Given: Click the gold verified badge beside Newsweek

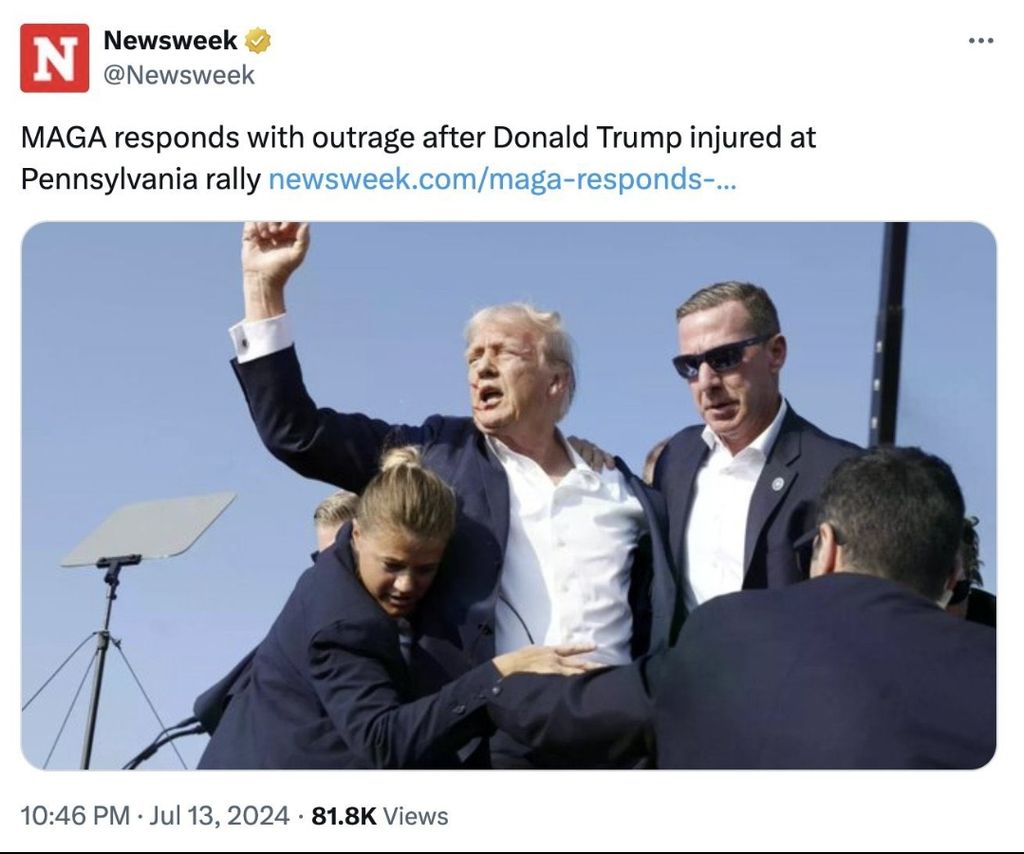Looking at the screenshot, I should [258, 40].
